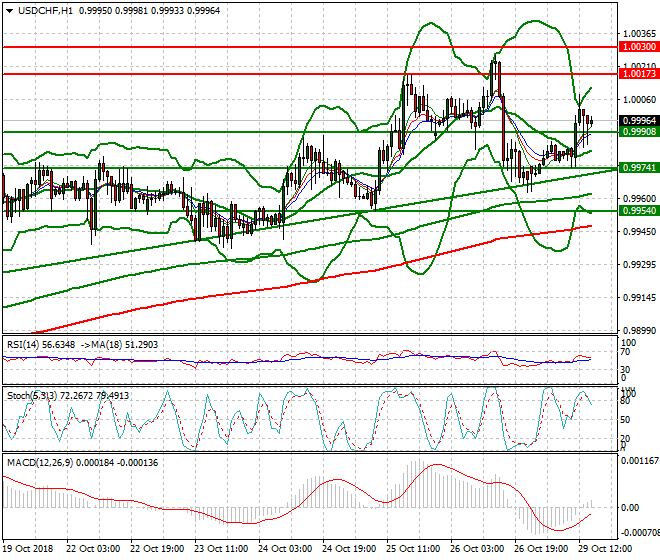Click the 26 Oct 03:00 time label
This screenshot has width=660, height=560.
point(477,549)
